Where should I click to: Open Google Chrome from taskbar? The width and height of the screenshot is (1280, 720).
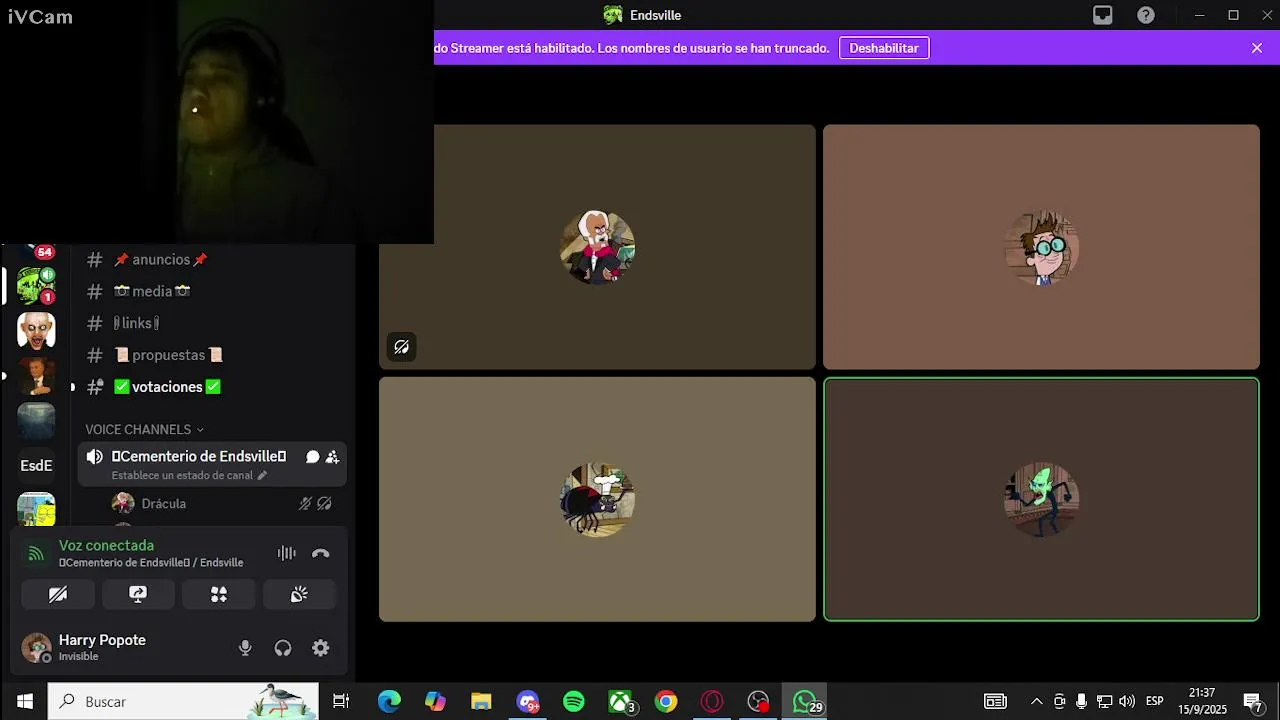(x=666, y=701)
